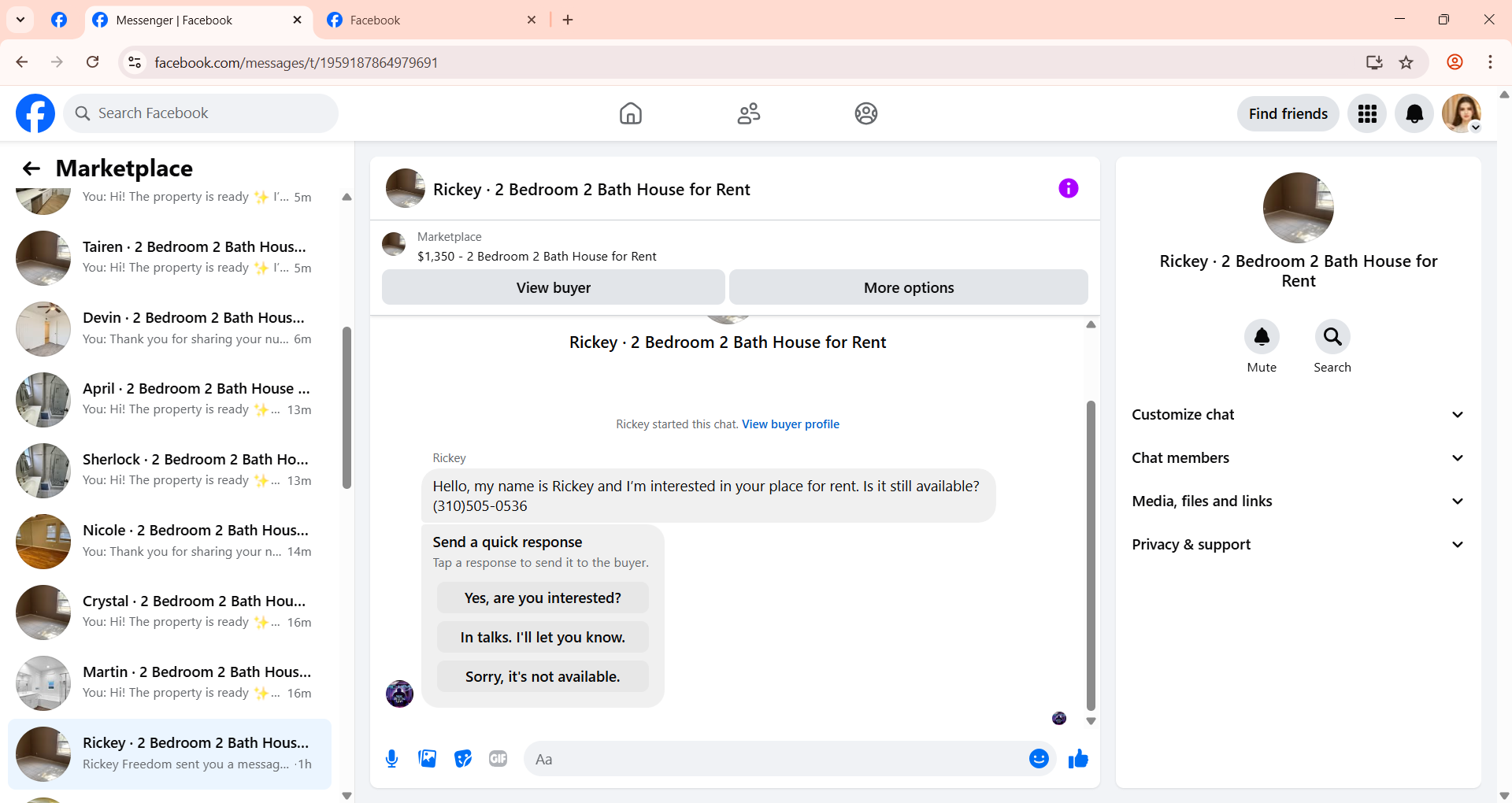Open the tab search dropdown arrow
Viewport: 1512px width, 803px height.
click(20, 20)
